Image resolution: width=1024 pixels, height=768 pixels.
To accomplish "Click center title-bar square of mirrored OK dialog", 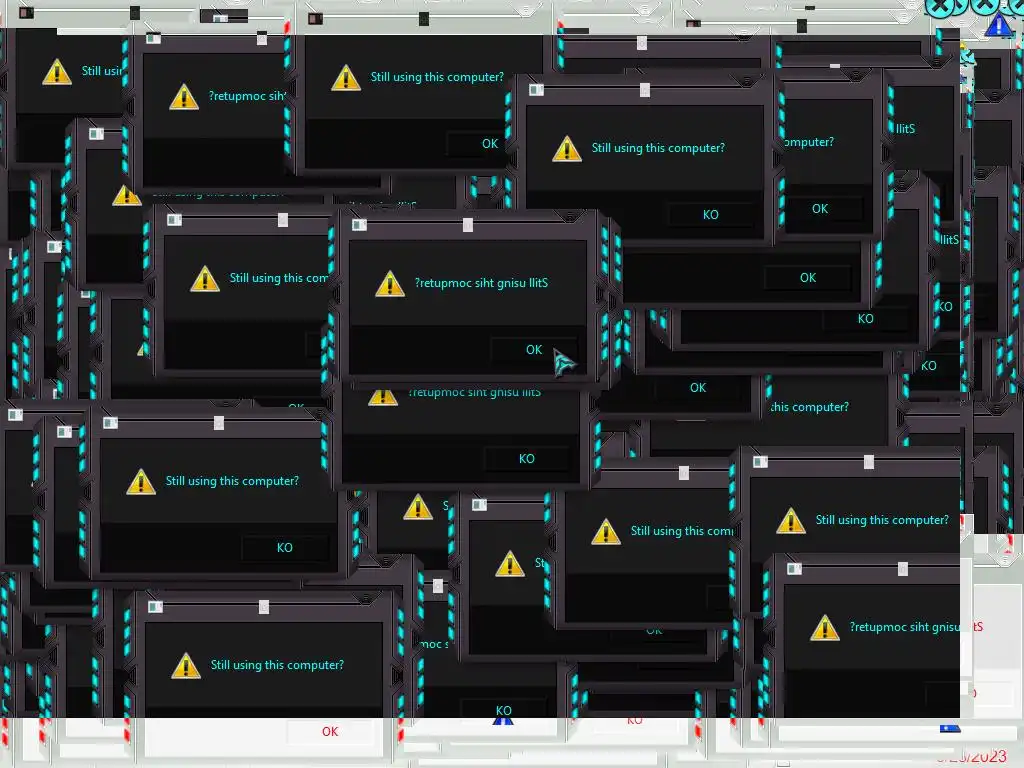I will [468, 225].
